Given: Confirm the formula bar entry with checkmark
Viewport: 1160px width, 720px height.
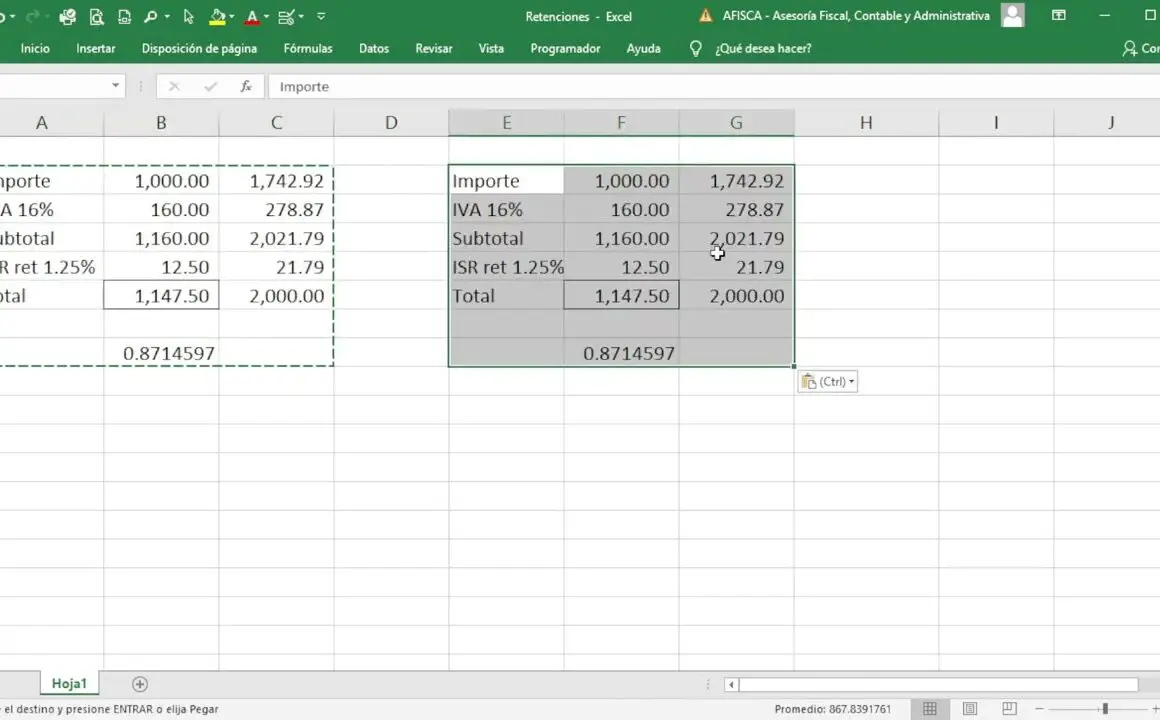Looking at the screenshot, I should point(211,87).
